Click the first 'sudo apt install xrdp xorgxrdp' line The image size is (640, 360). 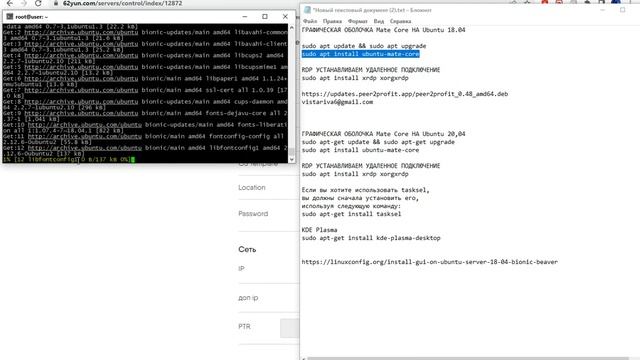[355, 78]
